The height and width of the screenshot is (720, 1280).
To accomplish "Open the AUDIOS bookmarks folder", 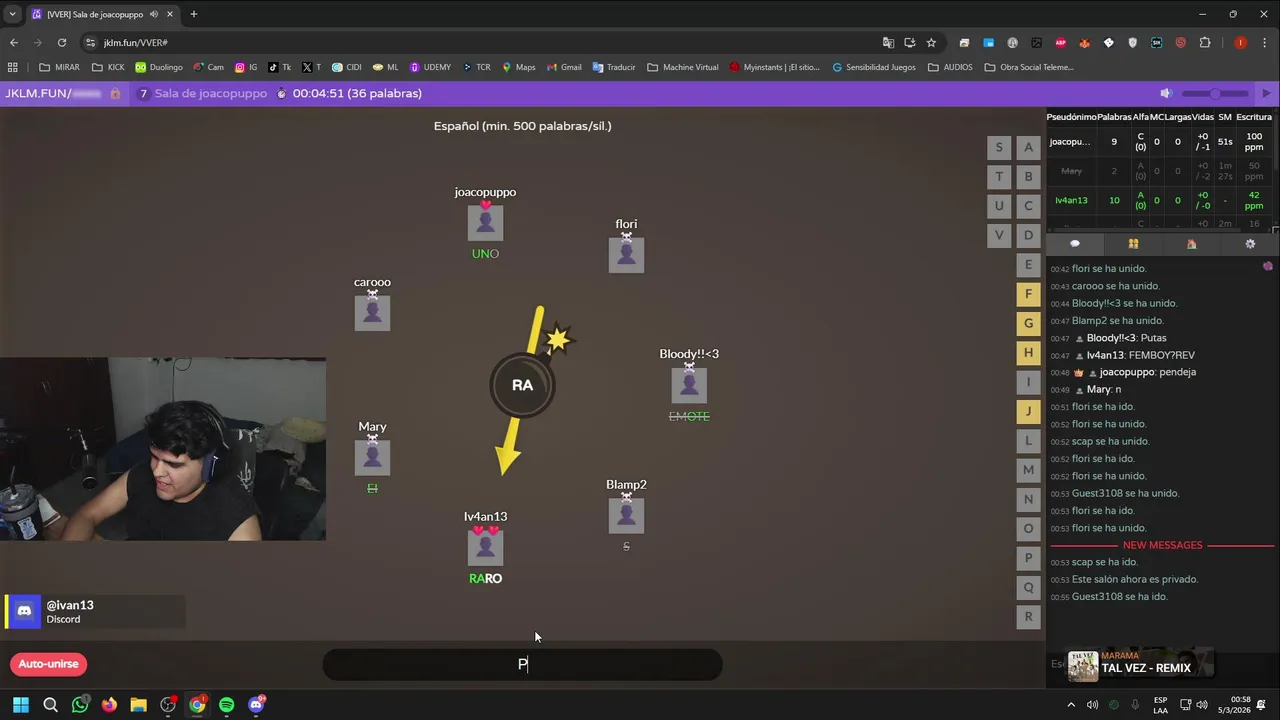I will pos(950,67).
